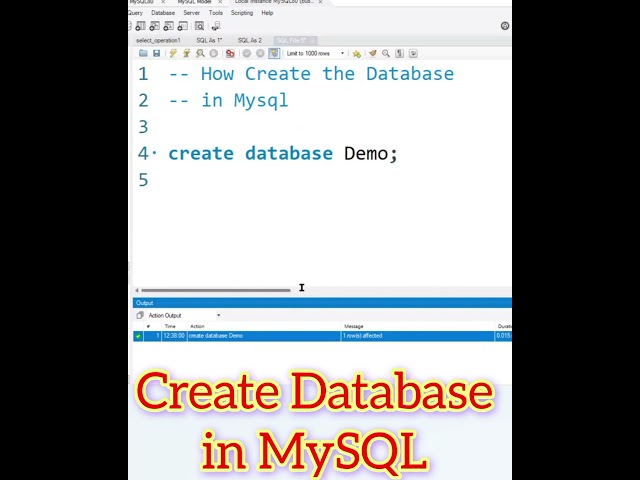Switch to the SQL As 2 tab

[250, 40]
